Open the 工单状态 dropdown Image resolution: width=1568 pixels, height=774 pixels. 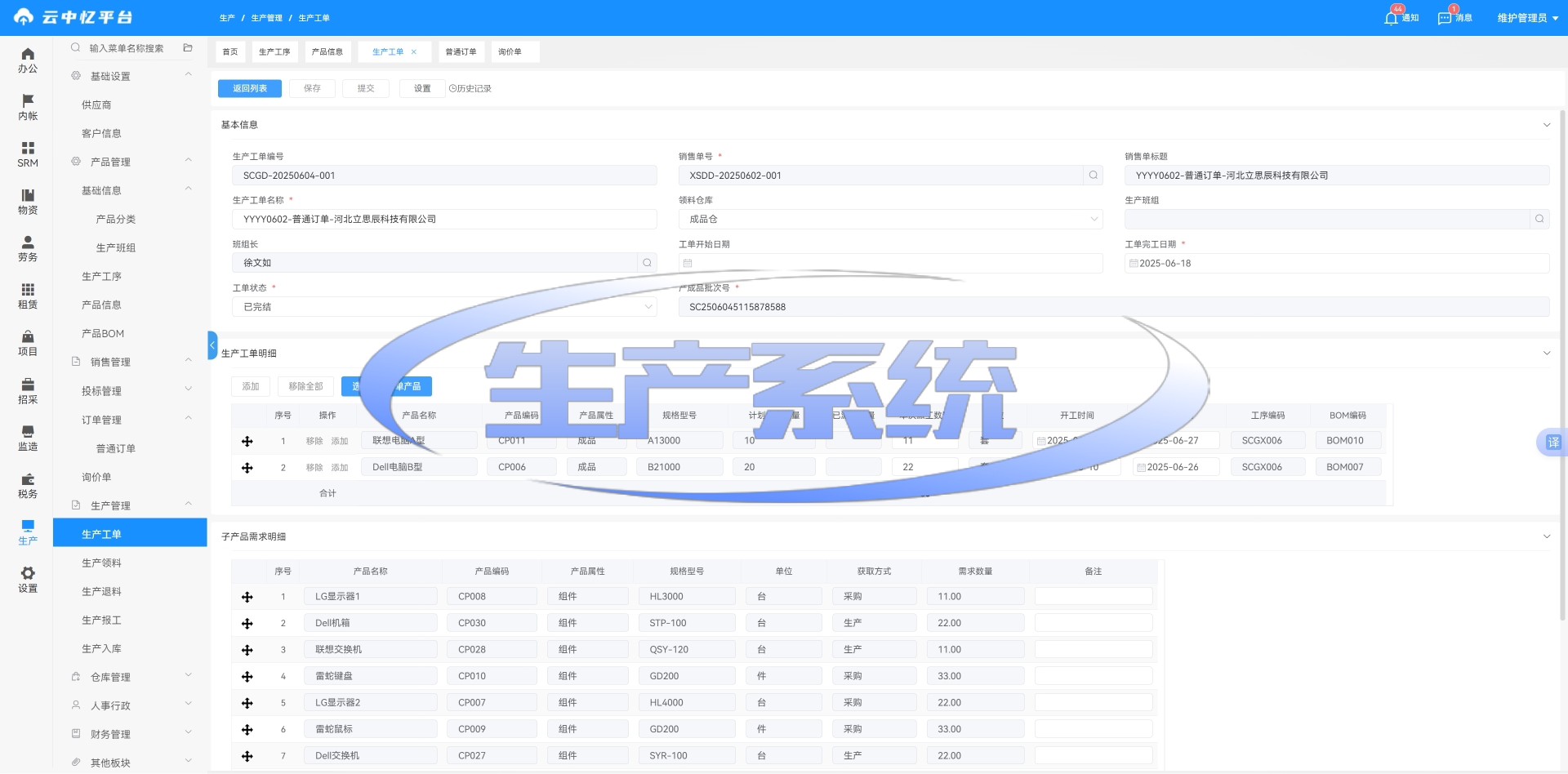[444, 307]
